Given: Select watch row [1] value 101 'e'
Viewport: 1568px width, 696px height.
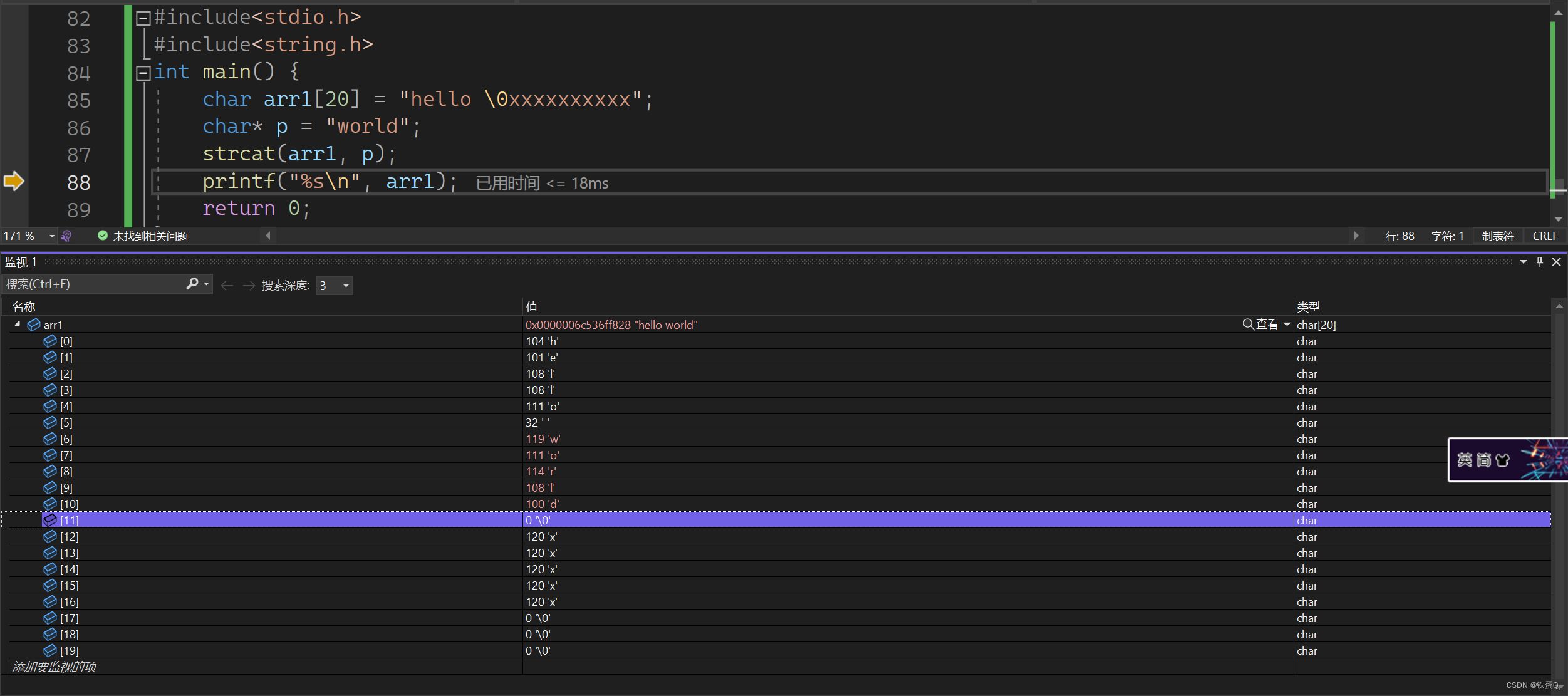Looking at the screenshot, I should point(542,357).
